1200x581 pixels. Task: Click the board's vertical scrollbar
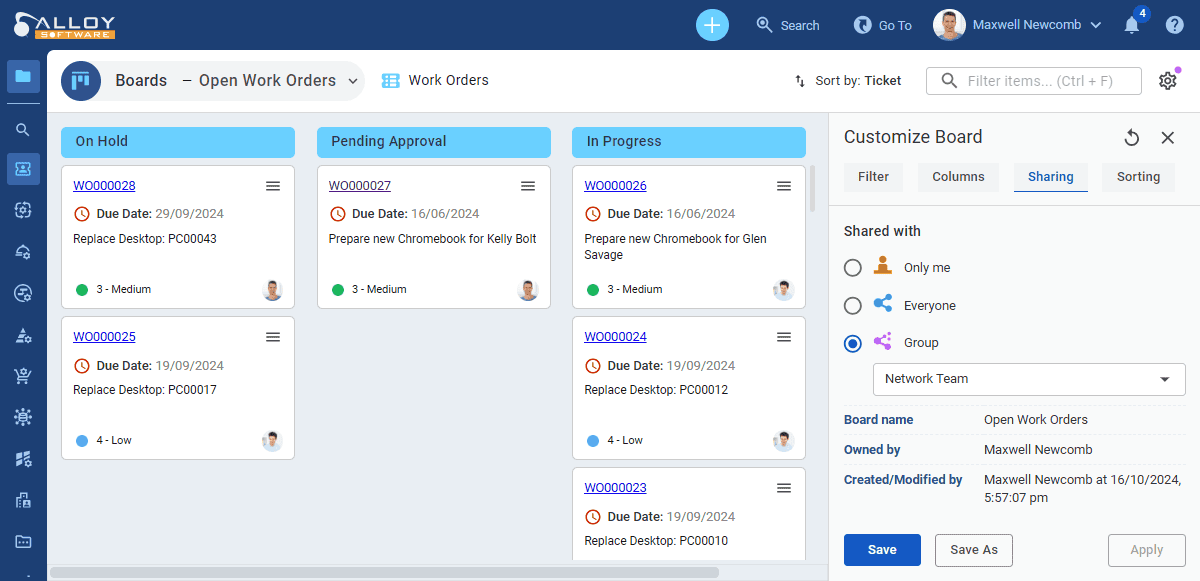pos(812,188)
